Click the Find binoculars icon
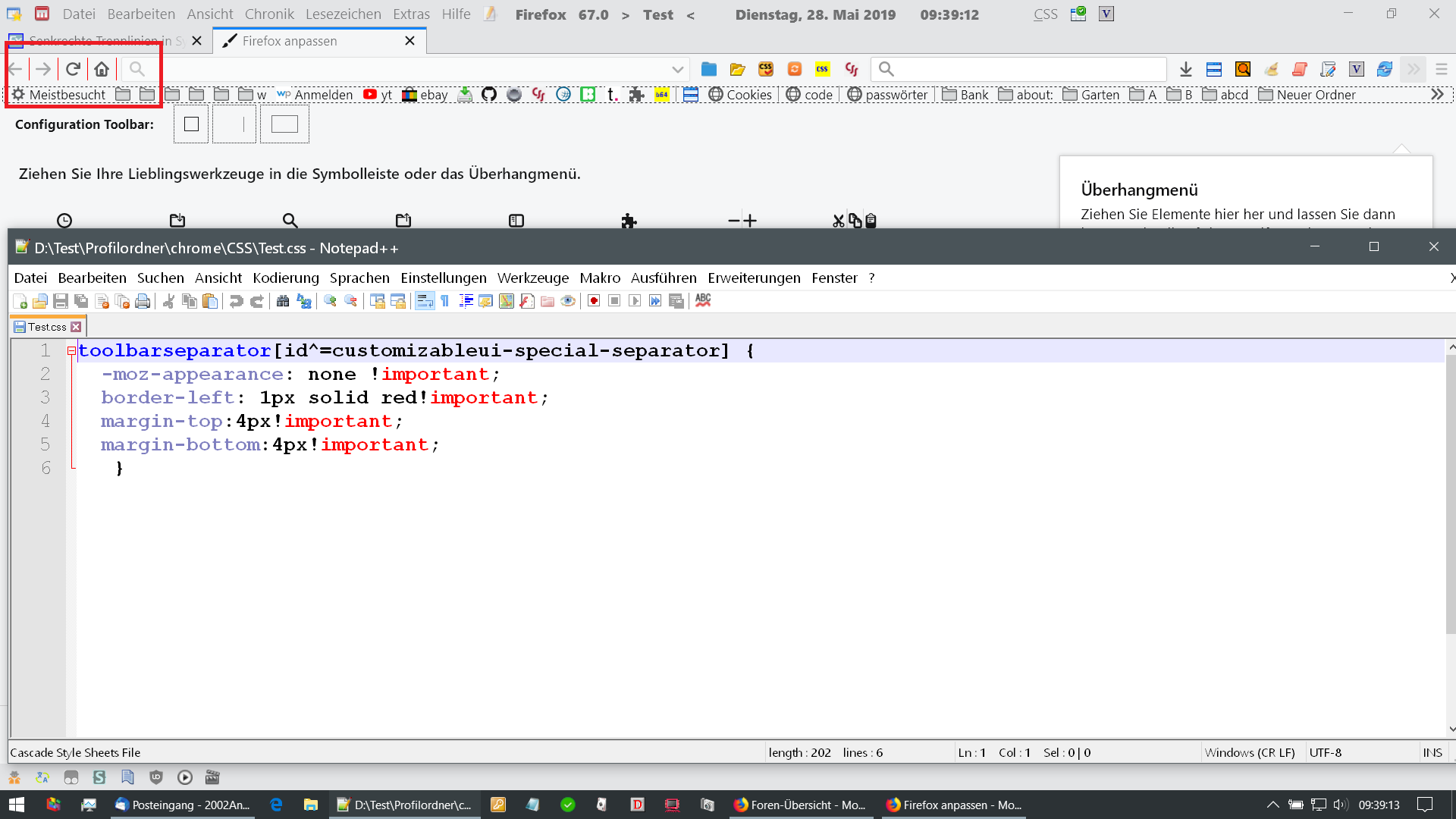1456x819 pixels. pyautogui.click(x=283, y=301)
